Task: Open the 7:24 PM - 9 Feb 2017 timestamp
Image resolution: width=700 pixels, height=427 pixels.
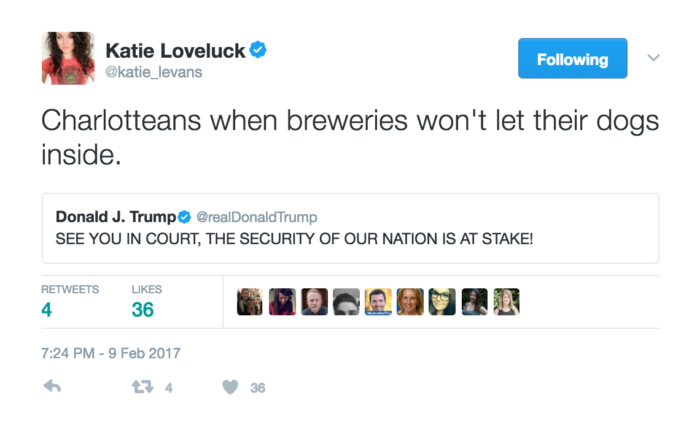Action: pyautogui.click(x=111, y=353)
